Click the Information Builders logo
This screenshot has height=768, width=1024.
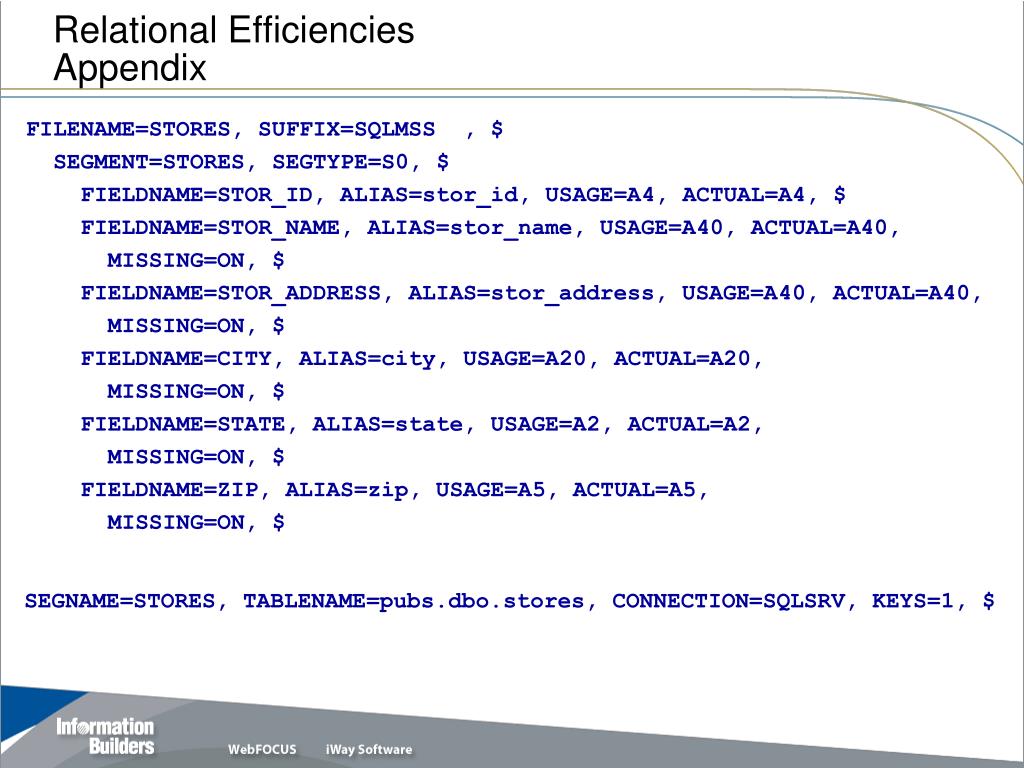[x=105, y=737]
